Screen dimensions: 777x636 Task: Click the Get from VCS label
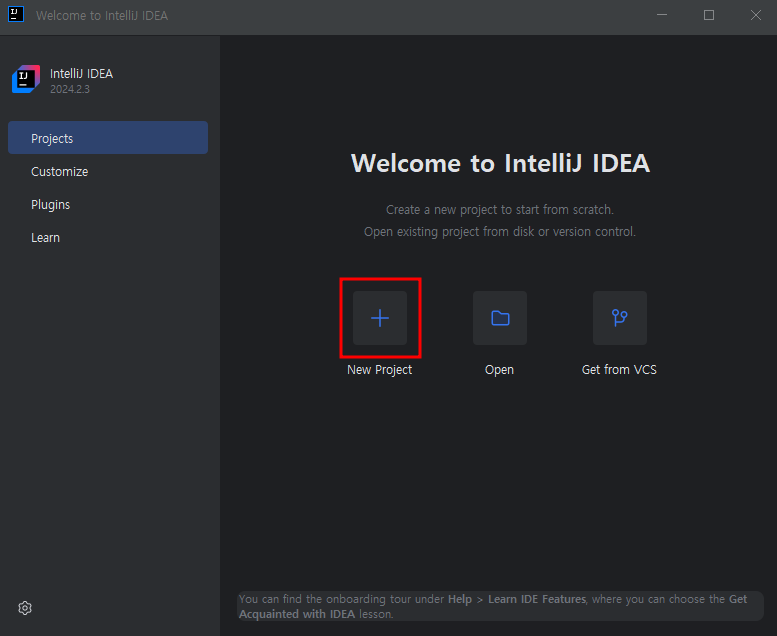pos(619,370)
